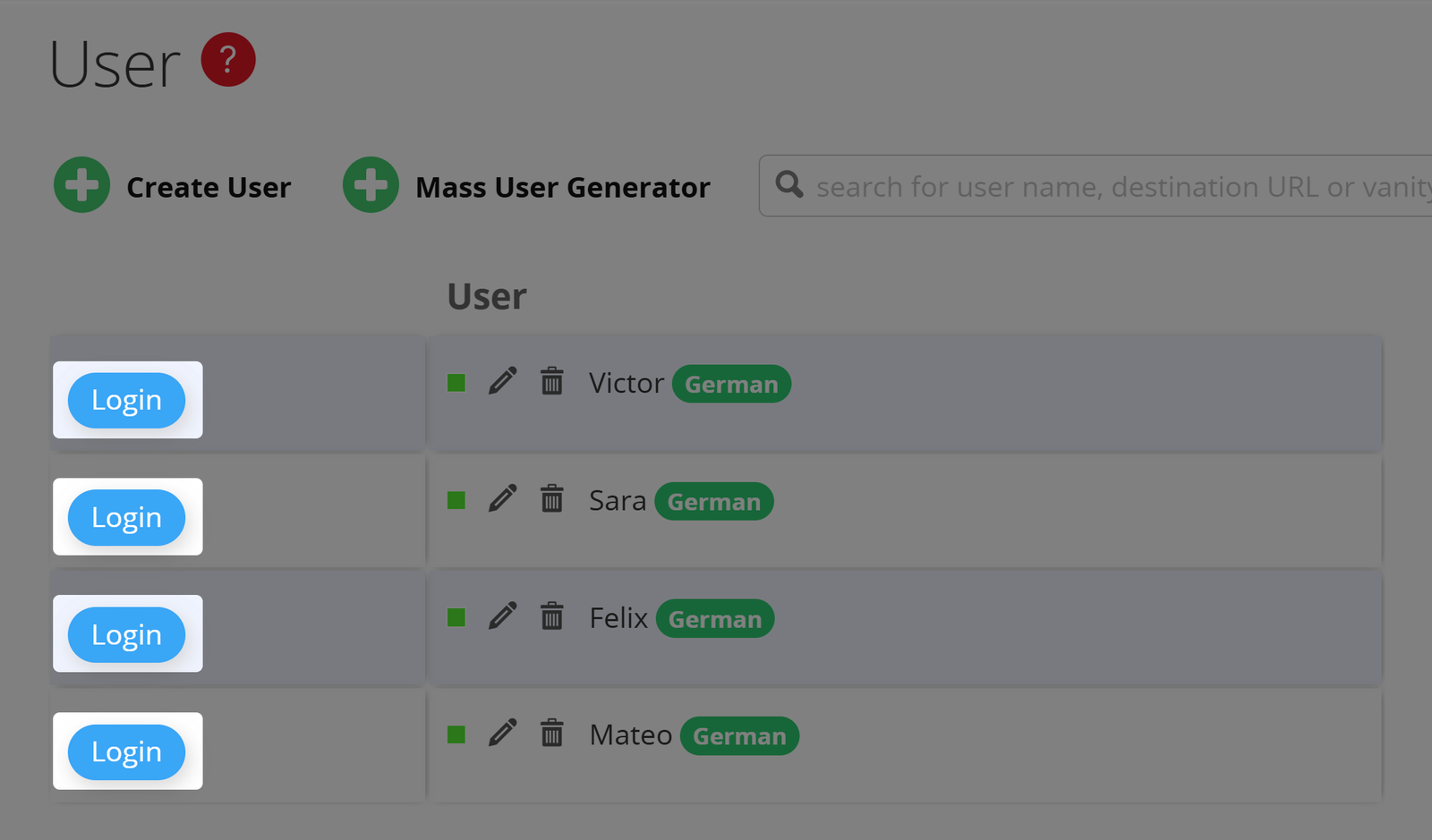
Task: Click the green plus icon for Mass User Generator
Action: pyautogui.click(x=371, y=185)
